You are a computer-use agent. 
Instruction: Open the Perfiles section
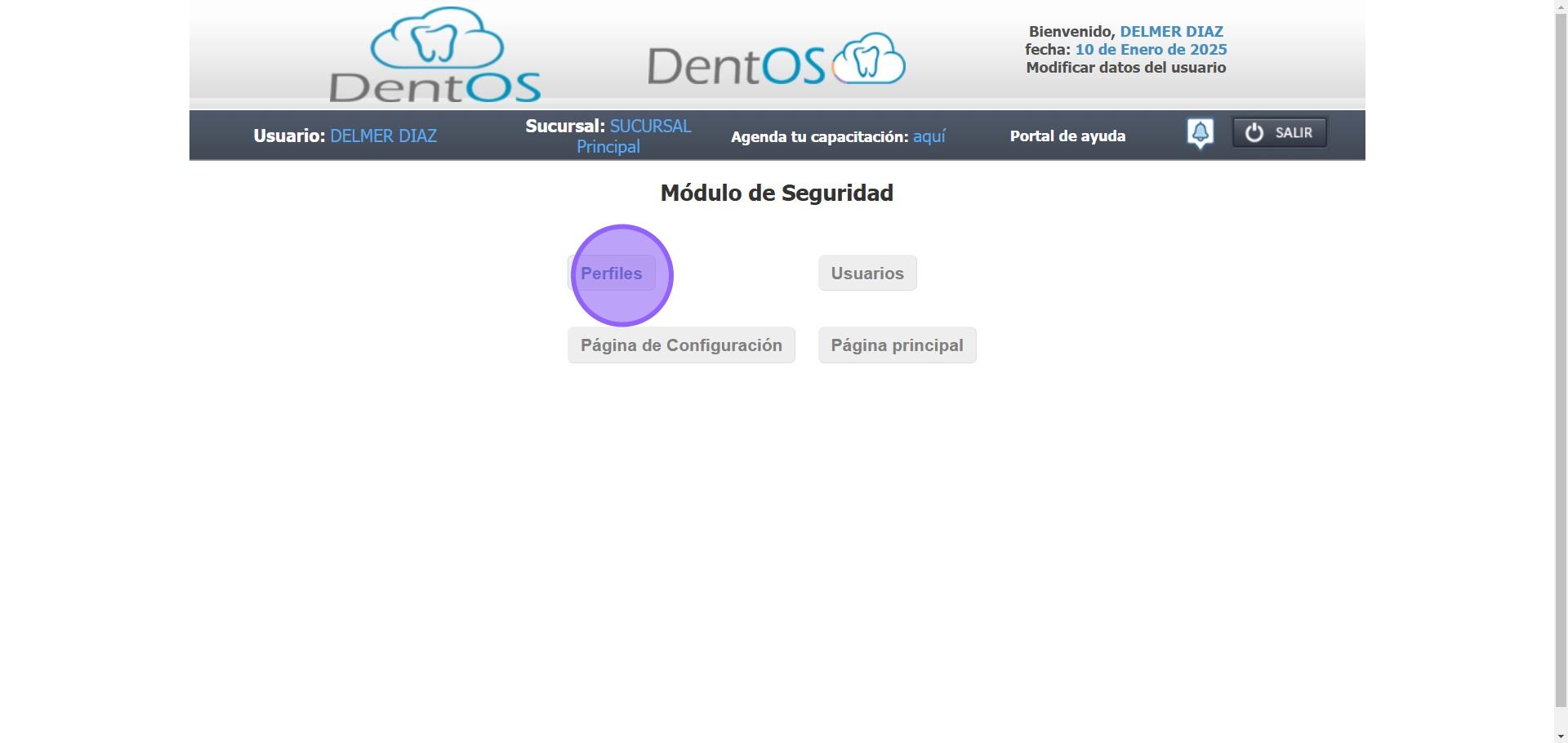[612, 274]
